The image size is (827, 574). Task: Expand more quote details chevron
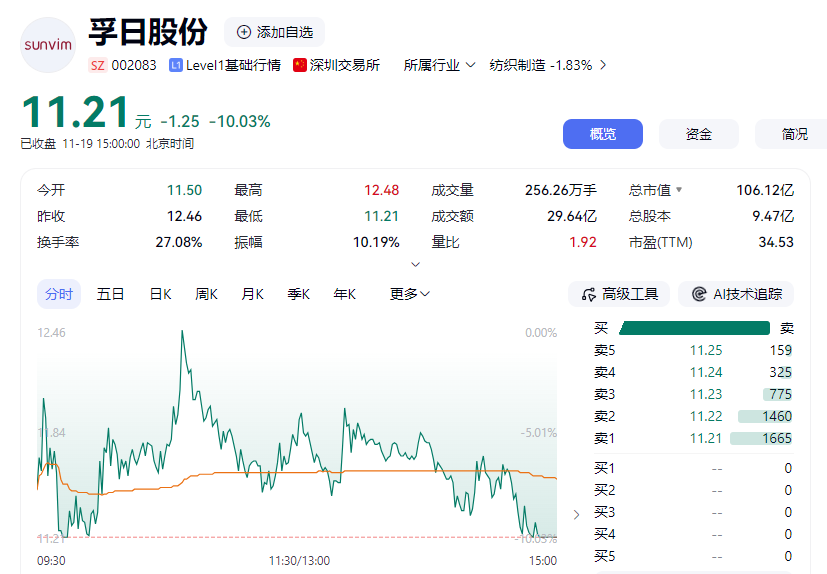(416, 265)
